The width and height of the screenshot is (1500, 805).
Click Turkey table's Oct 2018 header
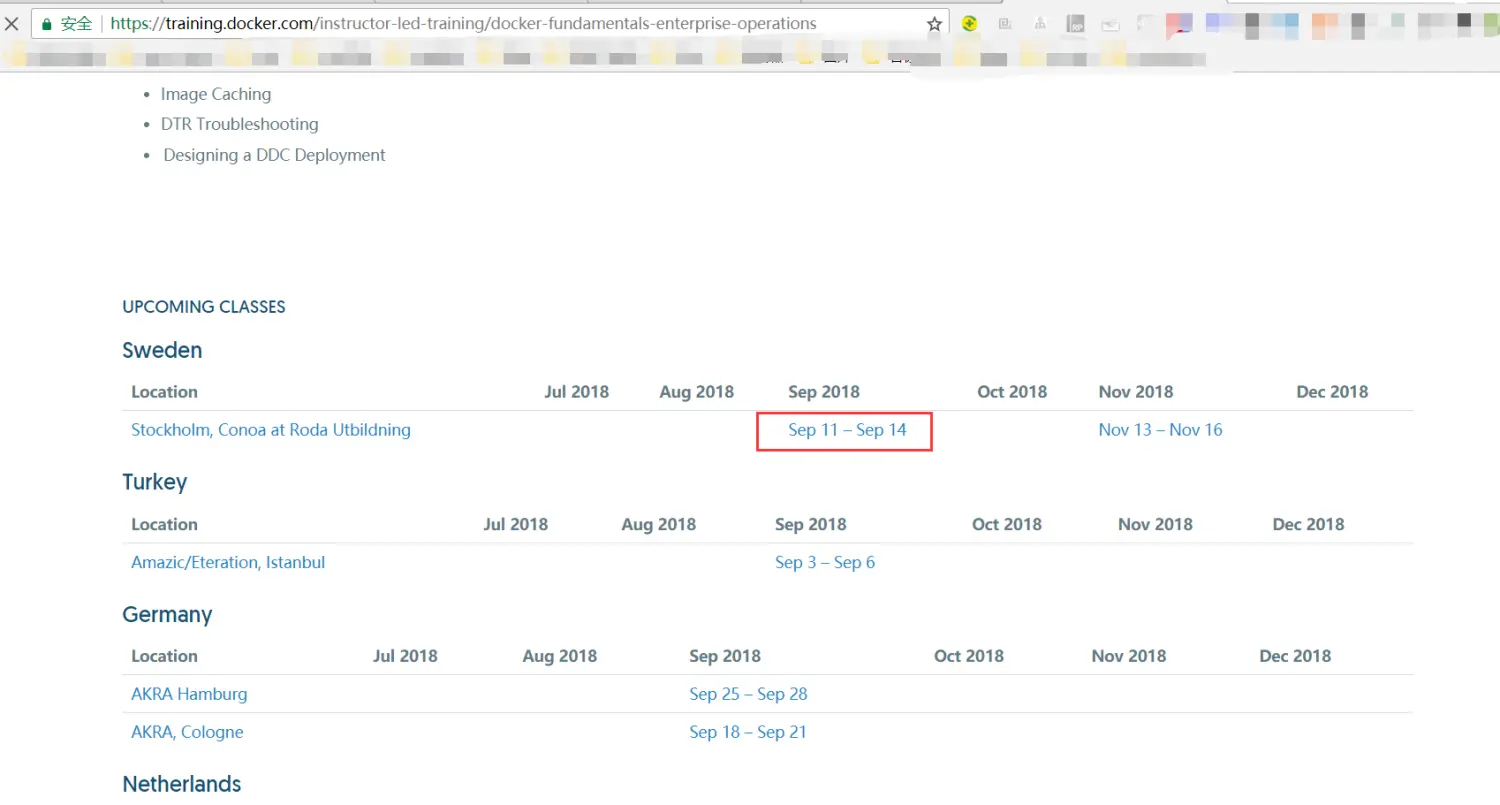(1007, 524)
